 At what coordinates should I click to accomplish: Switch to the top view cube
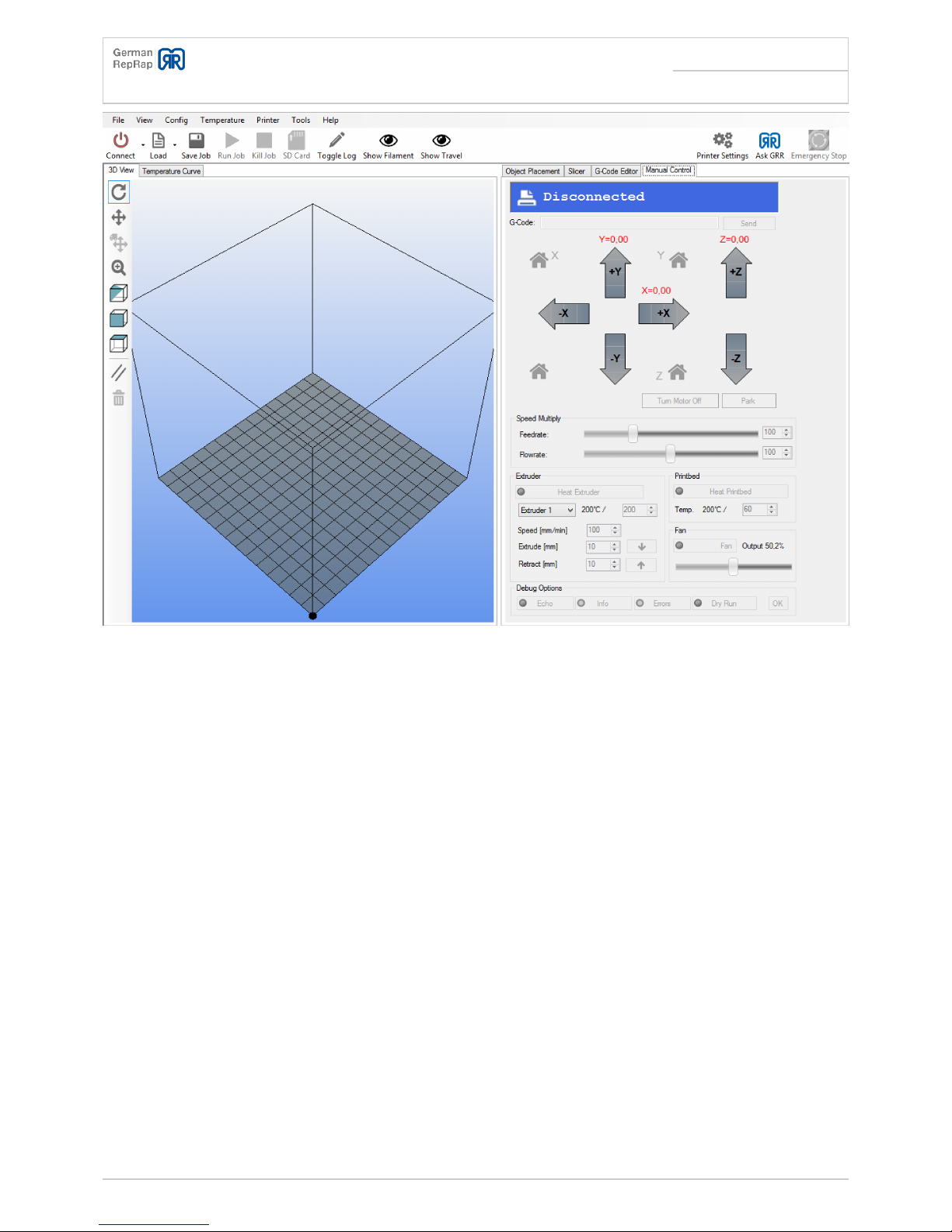click(119, 344)
